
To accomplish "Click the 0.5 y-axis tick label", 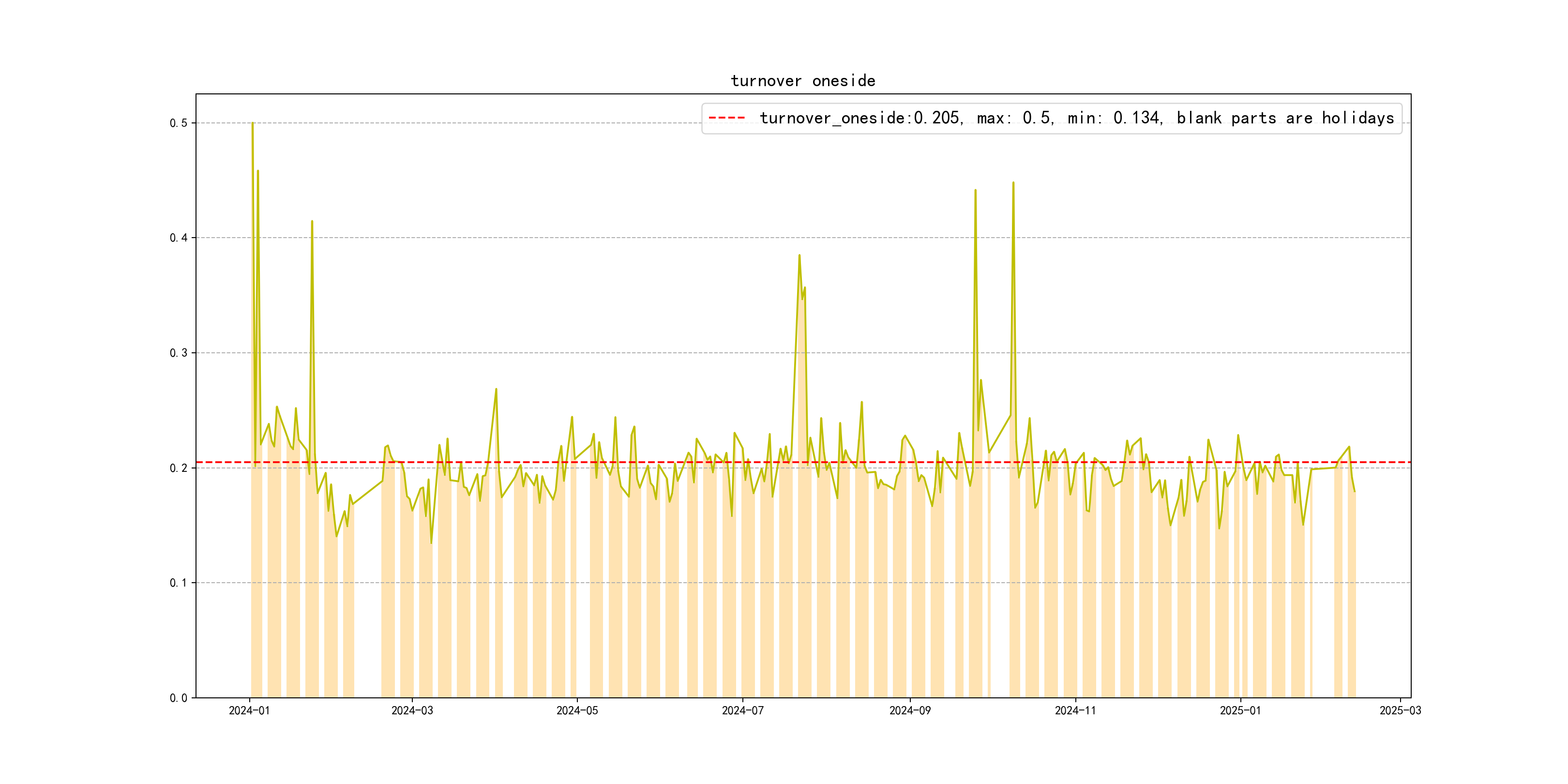I will click(179, 123).
